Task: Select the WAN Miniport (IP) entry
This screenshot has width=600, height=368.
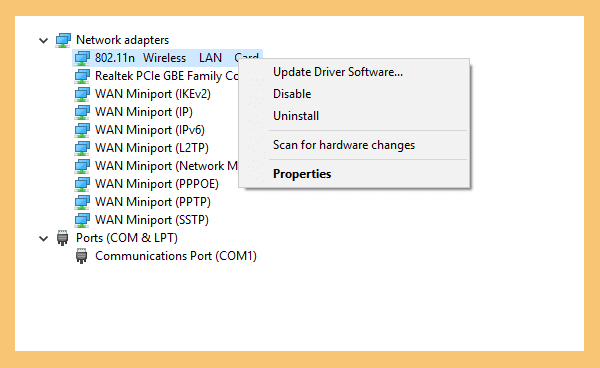Action: click(x=143, y=112)
